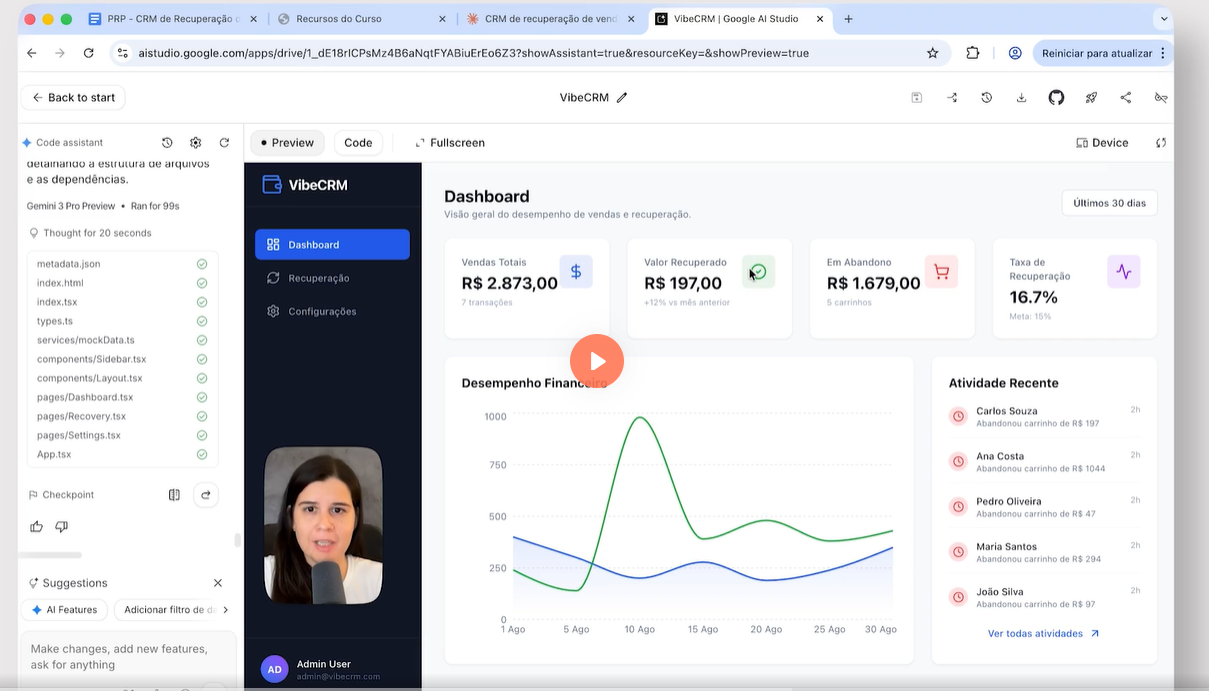Click the share icon in header
Viewport: 1209px width, 691px height.
point(1126,97)
